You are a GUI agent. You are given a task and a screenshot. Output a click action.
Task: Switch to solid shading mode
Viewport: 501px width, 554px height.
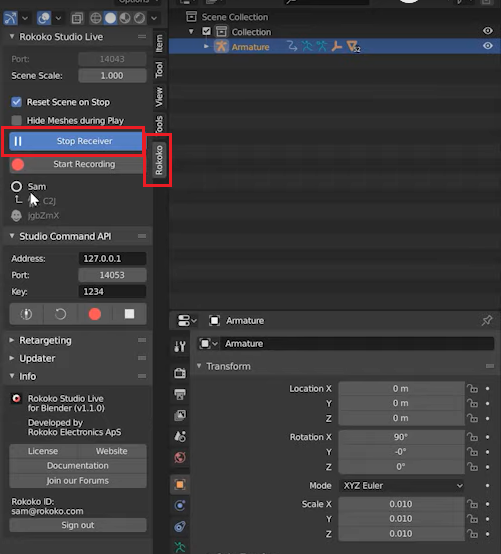(x=110, y=18)
